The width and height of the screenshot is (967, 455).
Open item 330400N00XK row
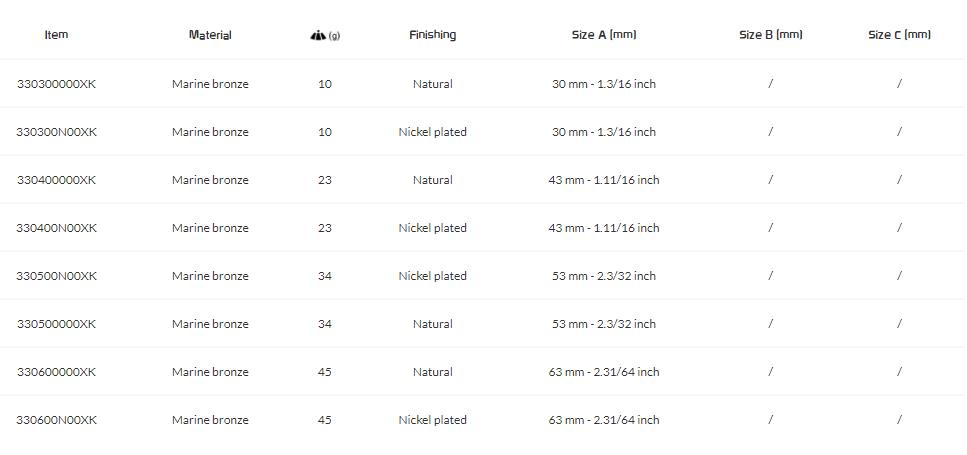coord(56,228)
